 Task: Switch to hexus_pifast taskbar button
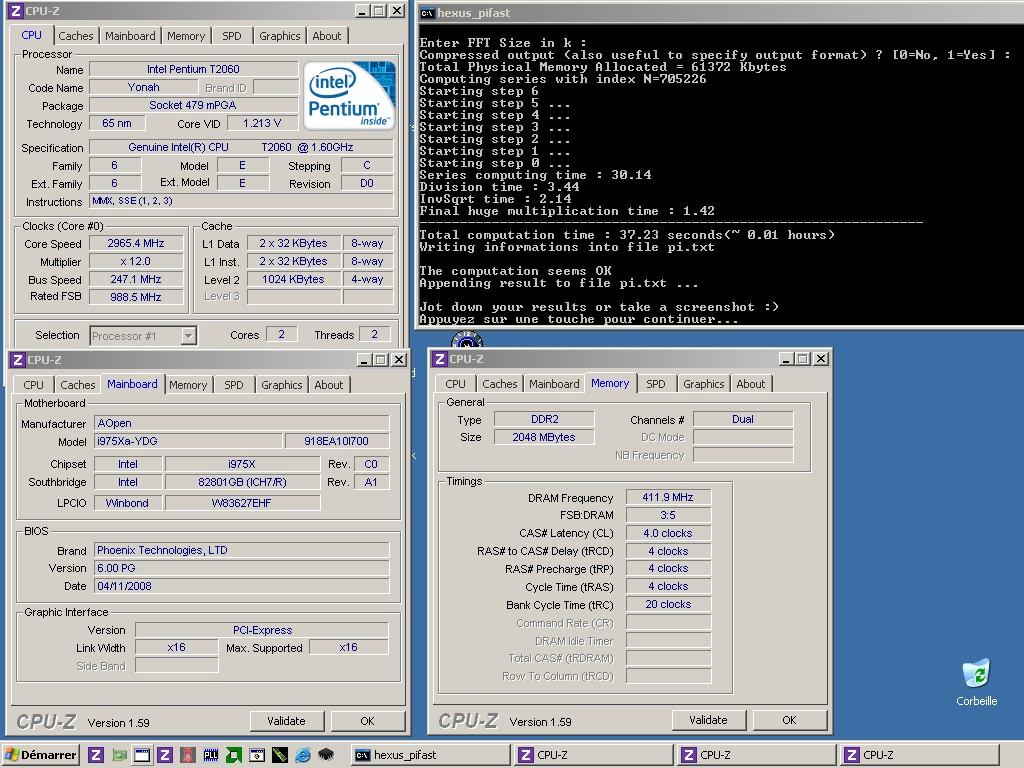430,755
